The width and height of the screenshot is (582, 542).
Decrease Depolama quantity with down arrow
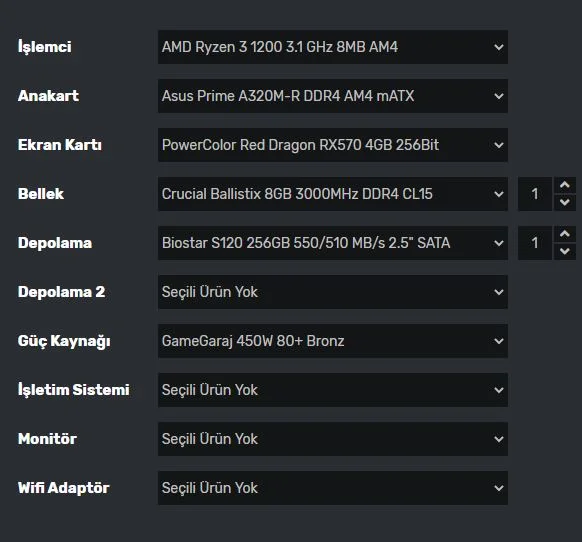click(565, 252)
